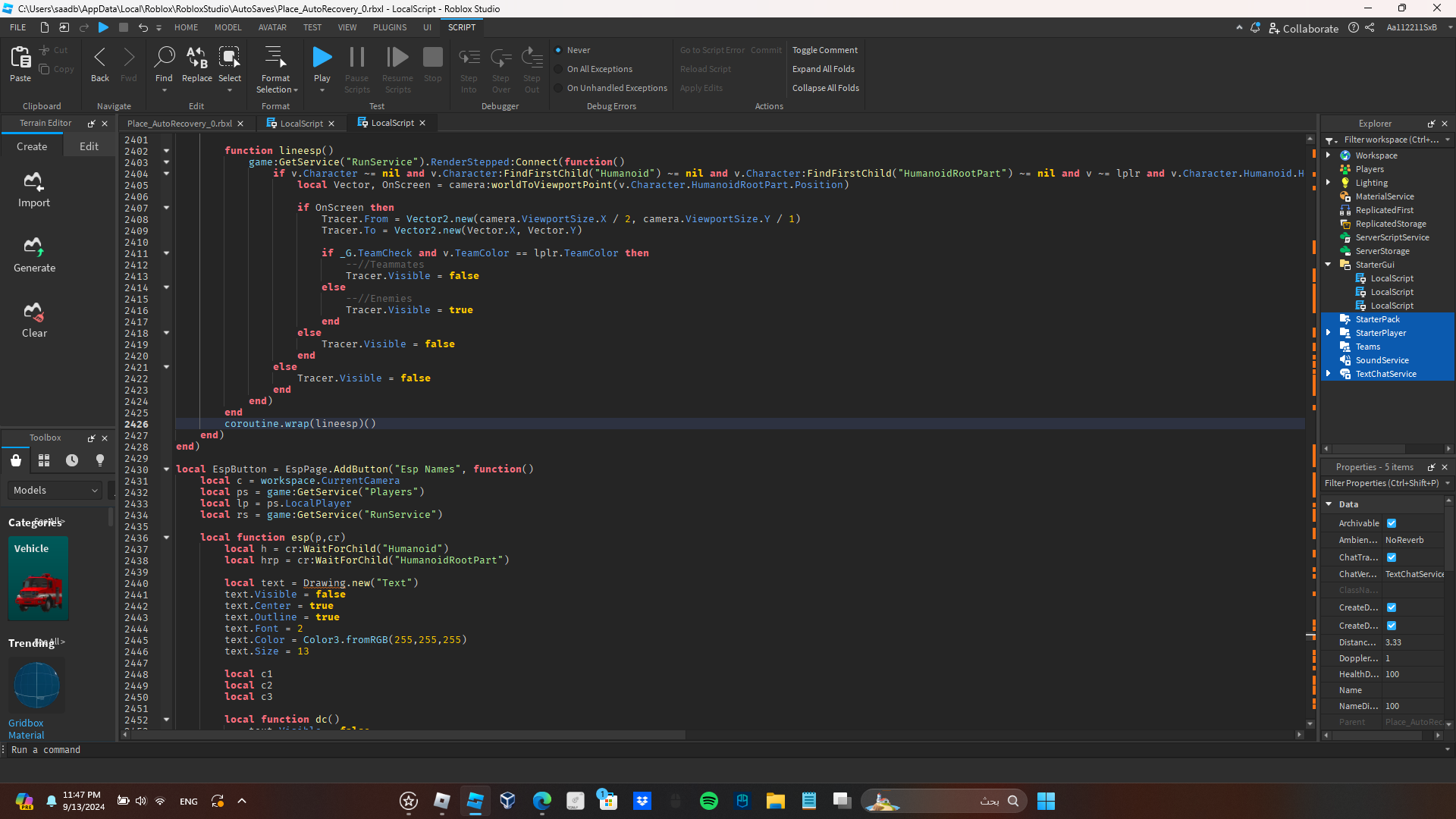Click the Paste clipboard icon
Screen dimensions: 1456x819
[x=20, y=58]
